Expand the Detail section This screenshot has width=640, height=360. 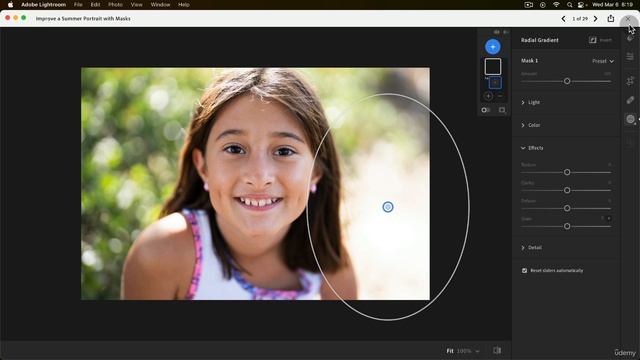tap(531, 248)
